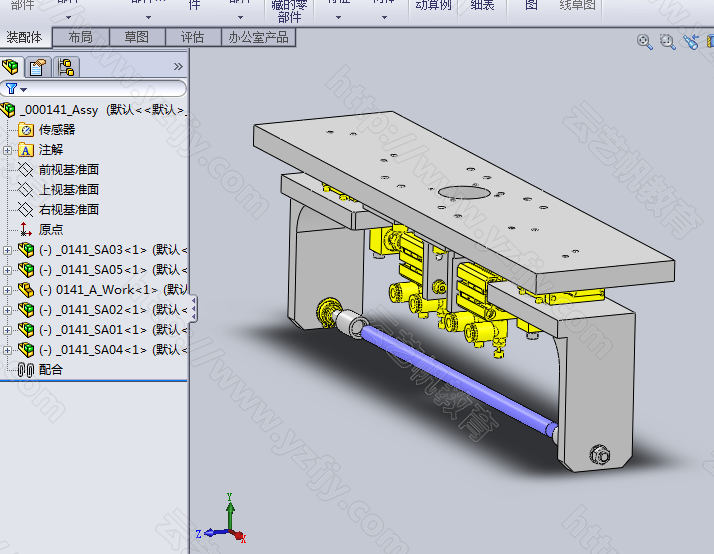This screenshot has height=554, width=714.
Task: Click the filter funnel icon
Action: pyautogui.click(x=11, y=88)
